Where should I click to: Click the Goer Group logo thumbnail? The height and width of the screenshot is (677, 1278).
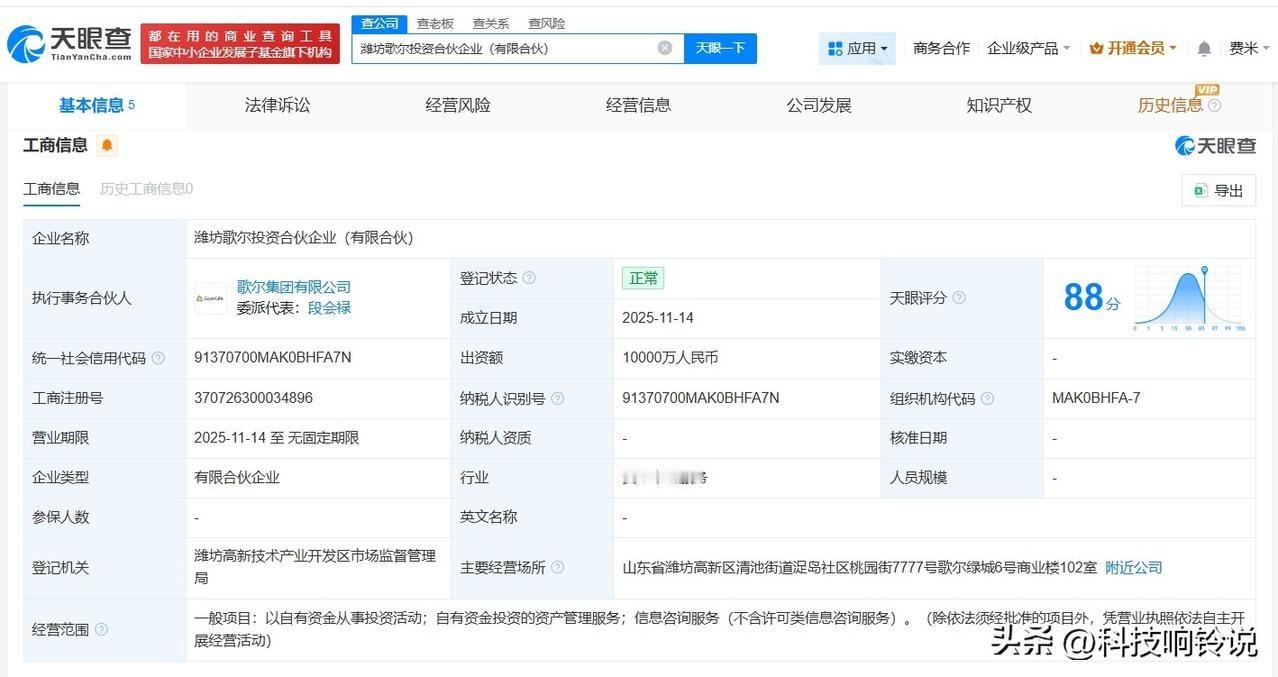[x=209, y=298]
